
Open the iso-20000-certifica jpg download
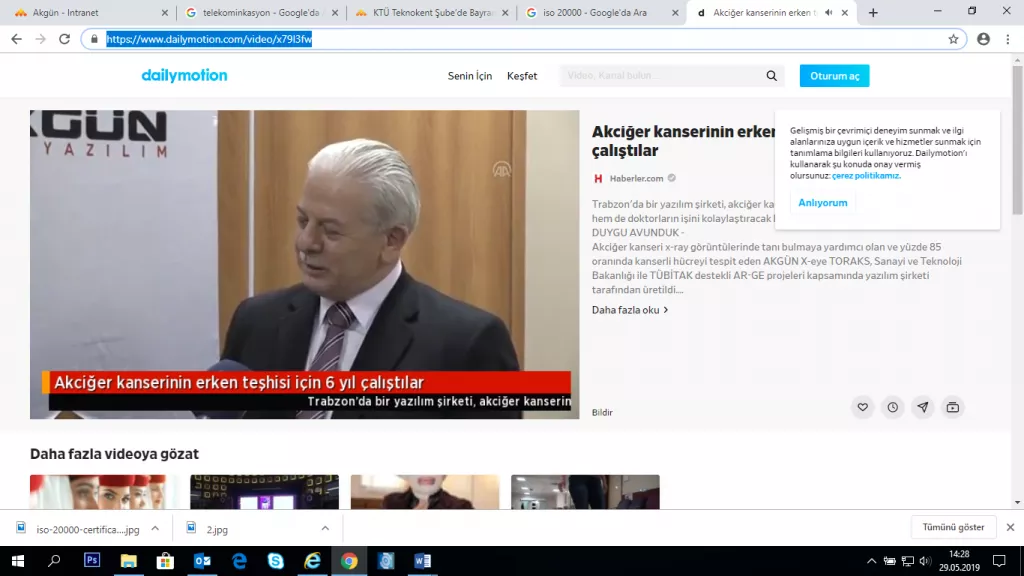coord(88,530)
